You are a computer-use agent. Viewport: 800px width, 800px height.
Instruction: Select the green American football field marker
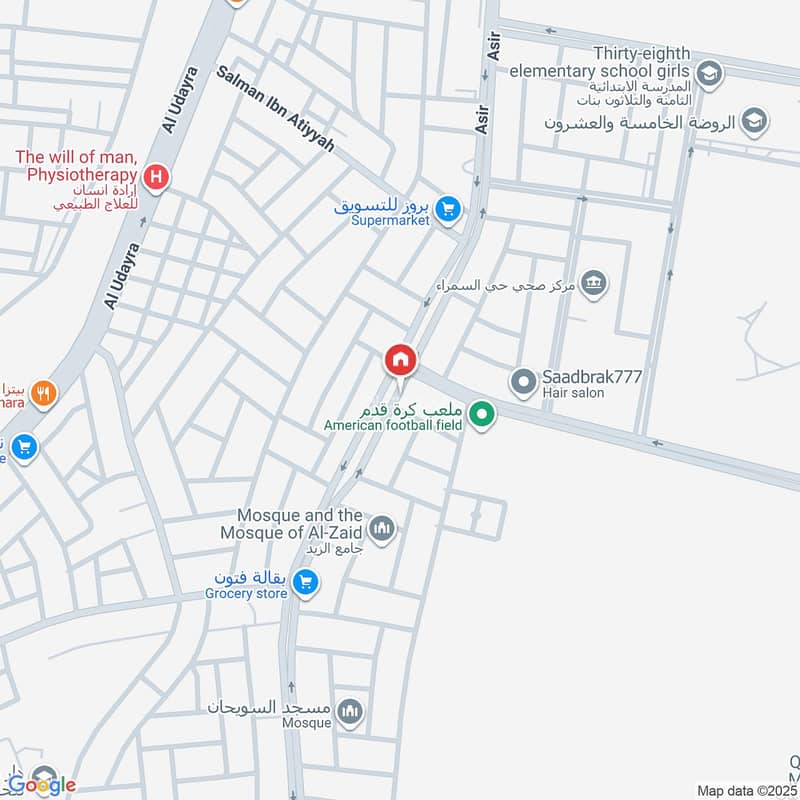tap(482, 415)
